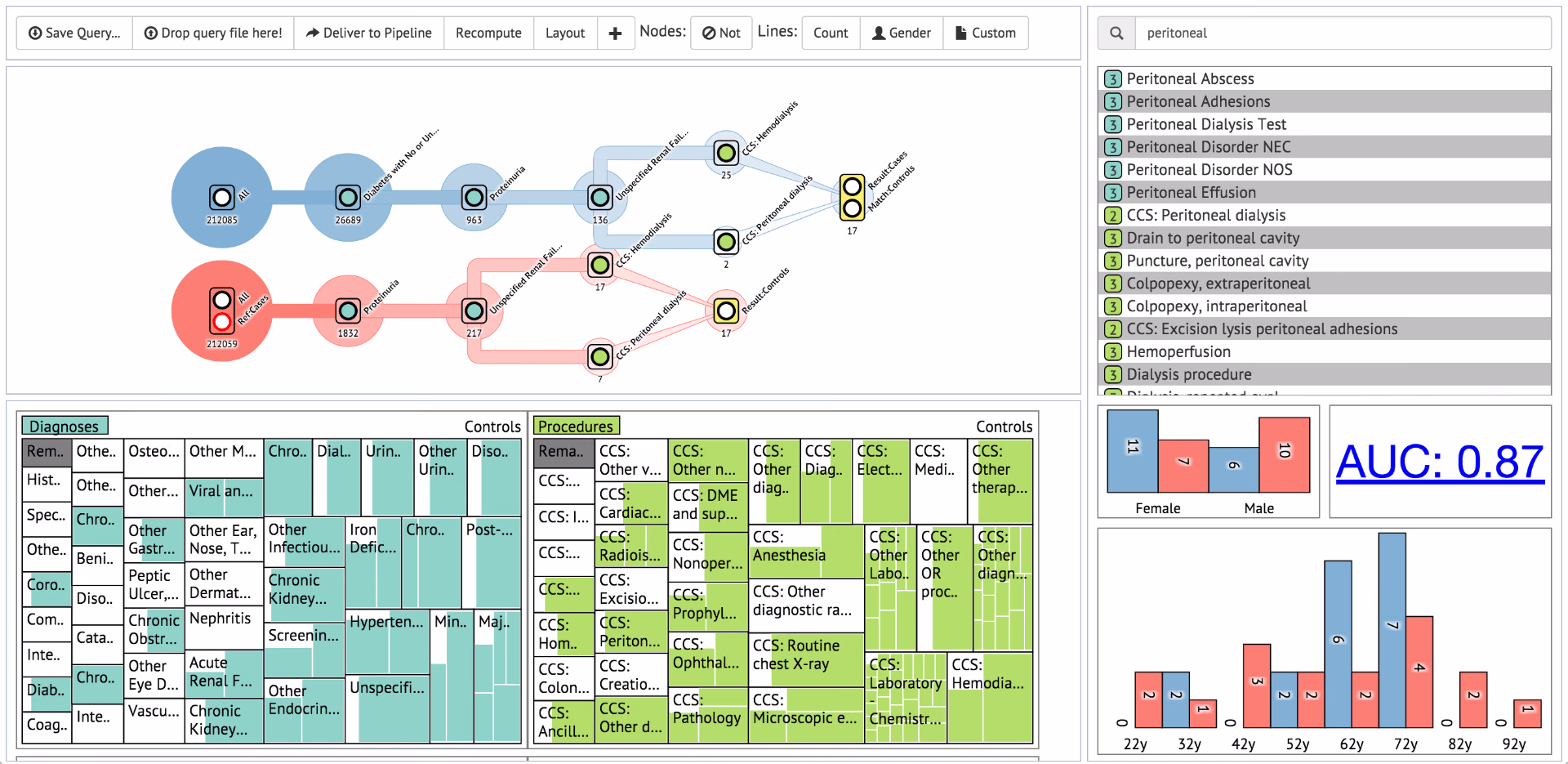Open the Layout menu
The image size is (1568, 764).
point(565,34)
